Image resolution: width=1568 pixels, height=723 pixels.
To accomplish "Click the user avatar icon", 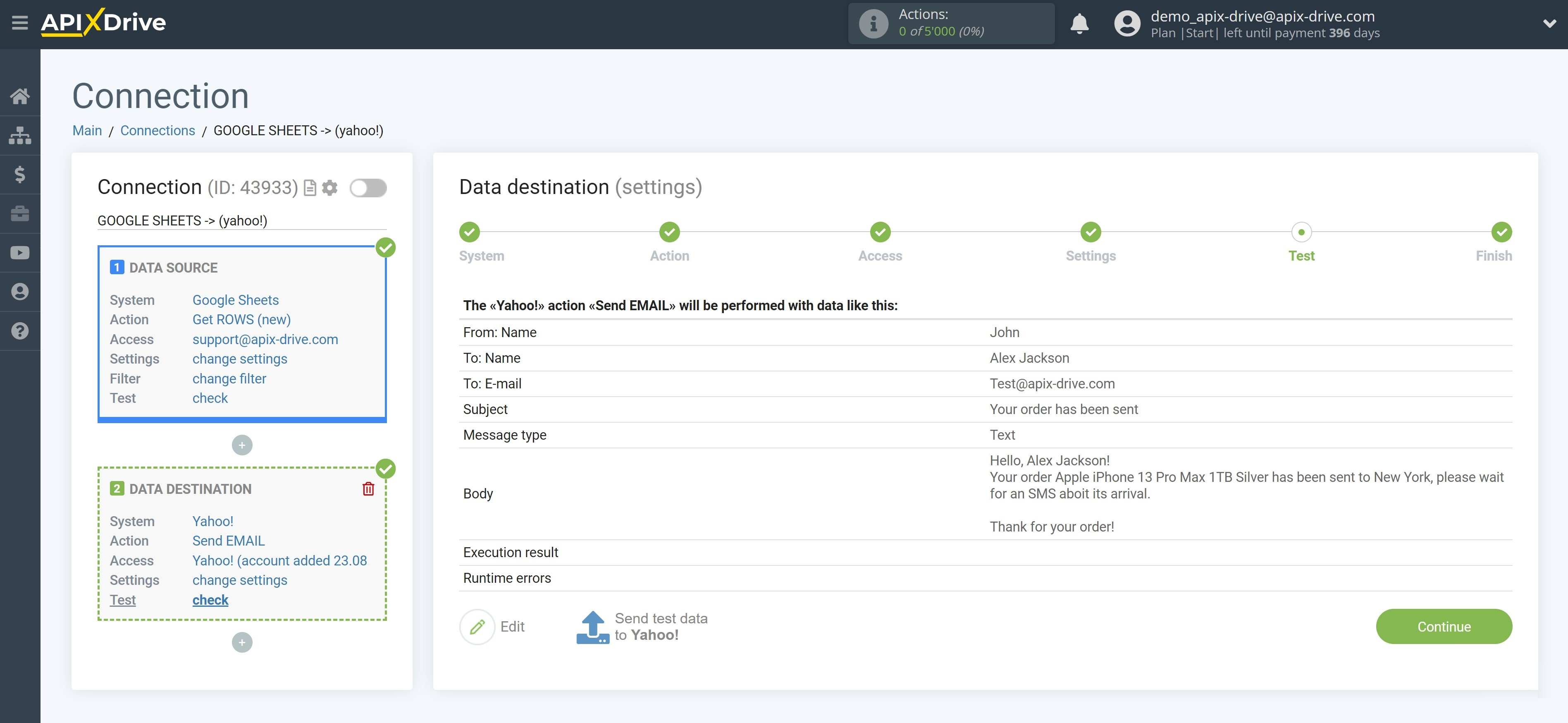I will [x=1126, y=23].
